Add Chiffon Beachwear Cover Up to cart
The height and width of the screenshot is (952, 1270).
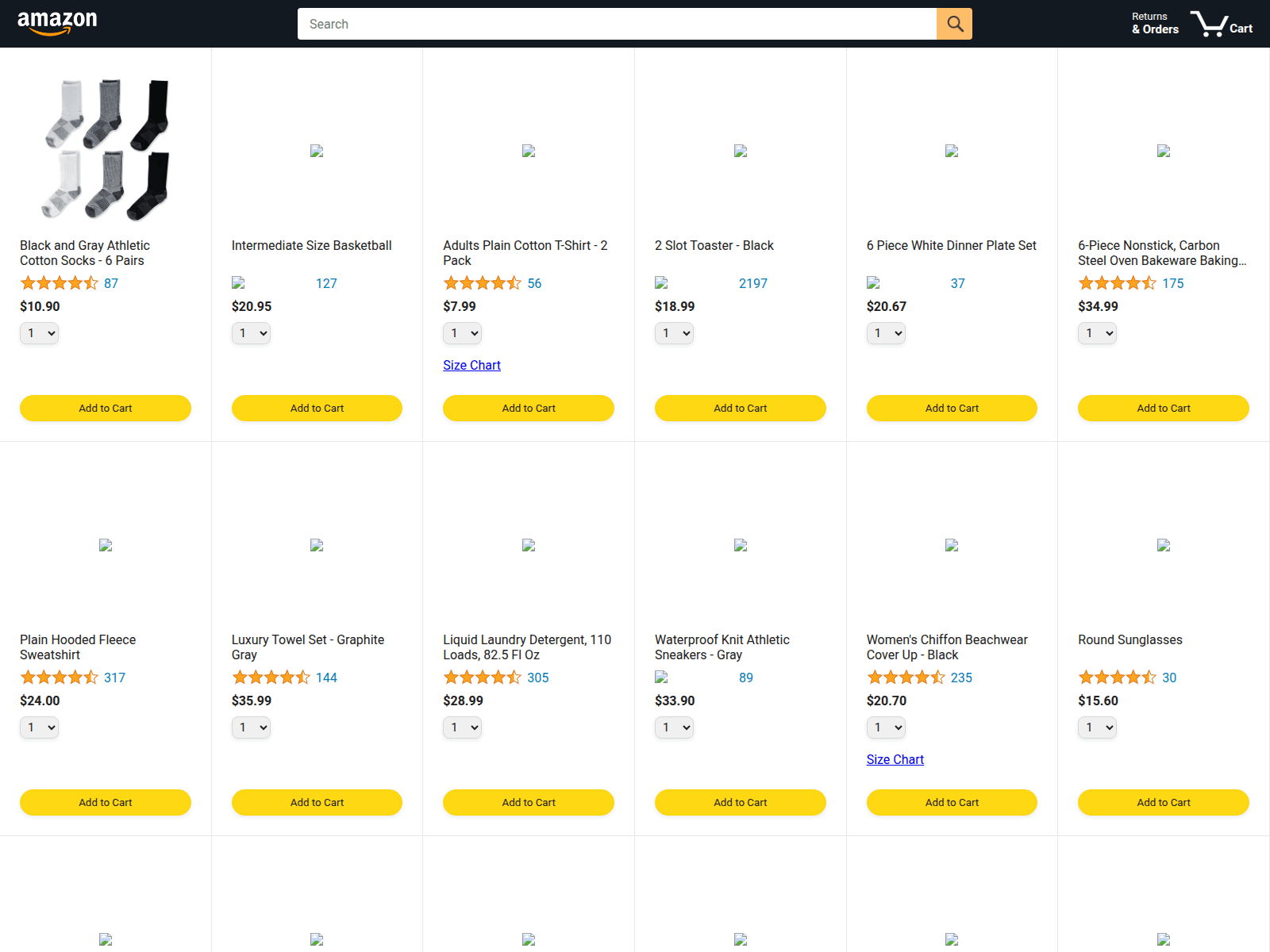pyautogui.click(x=952, y=802)
